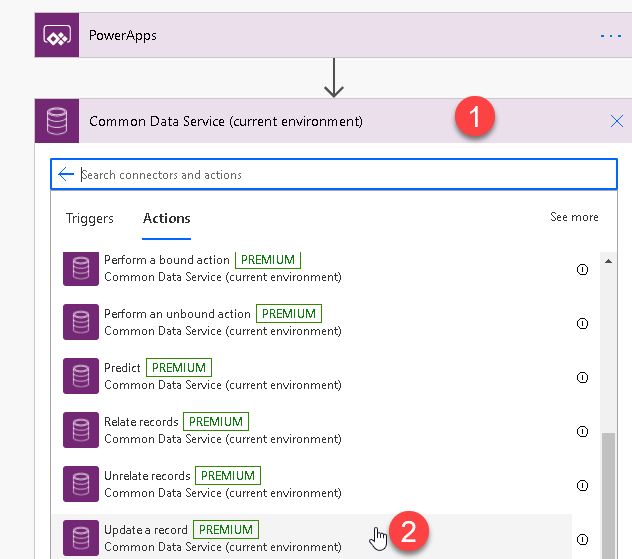The height and width of the screenshot is (559, 632).
Task: Click the See more link
Action: (574, 217)
